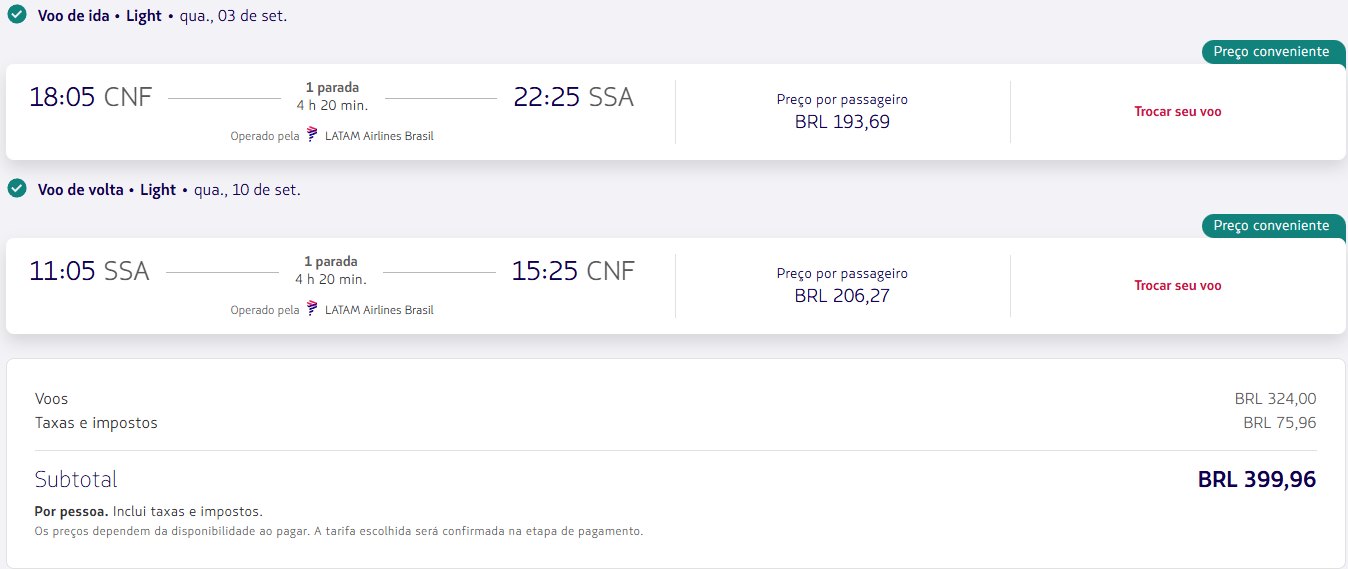Click the outbound price BRL 193,69
The height and width of the screenshot is (569, 1348).
tap(842, 122)
